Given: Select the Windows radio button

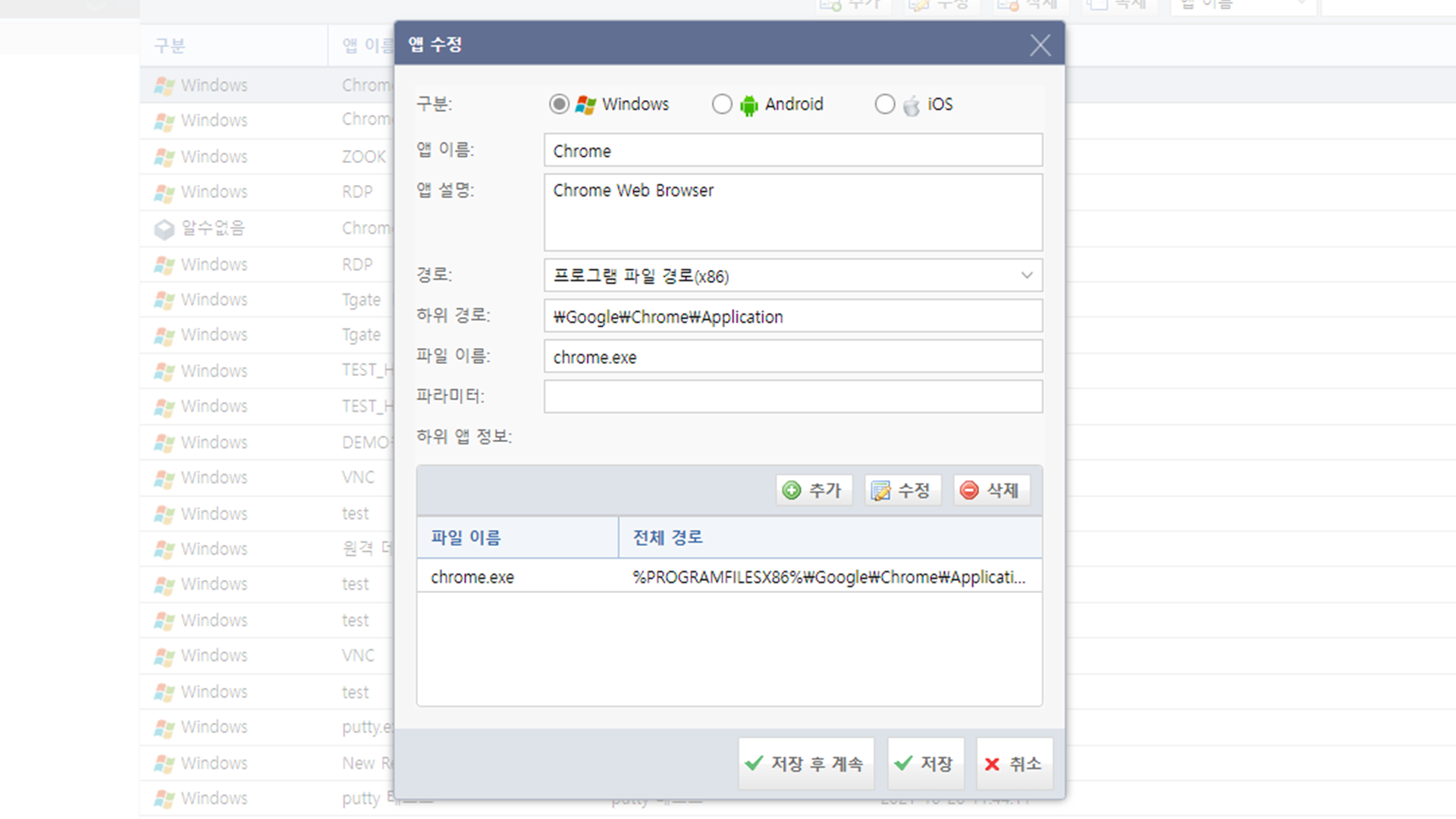Looking at the screenshot, I should [559, 104].
